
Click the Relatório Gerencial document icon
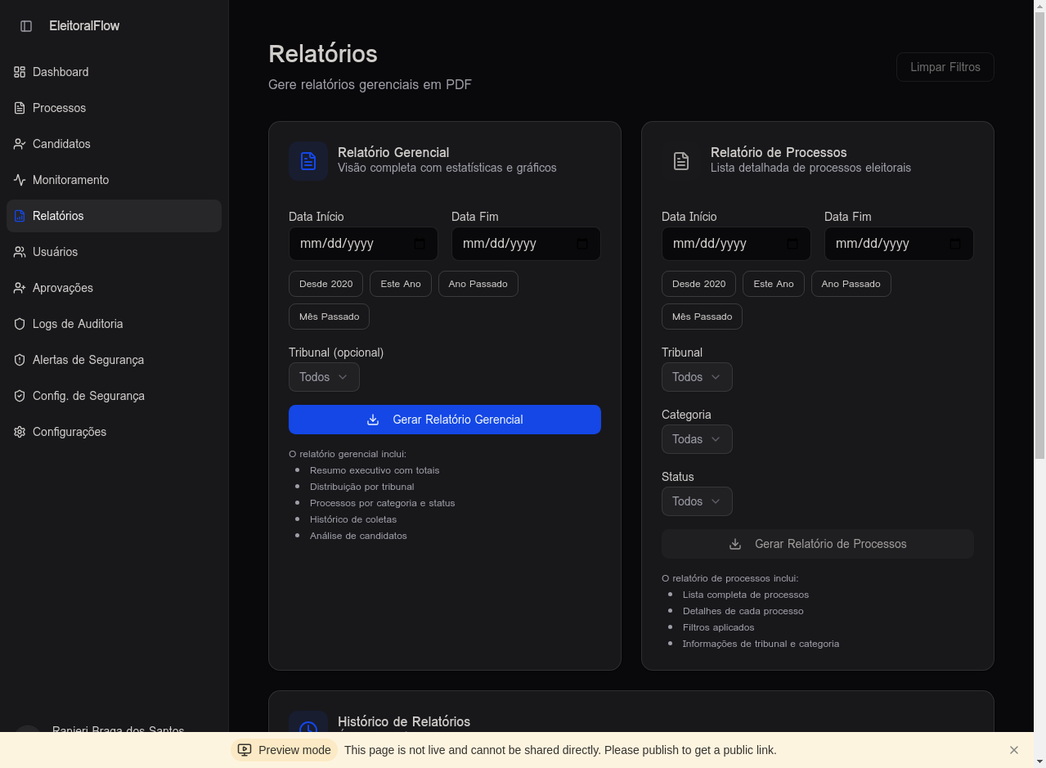(308, 161)
